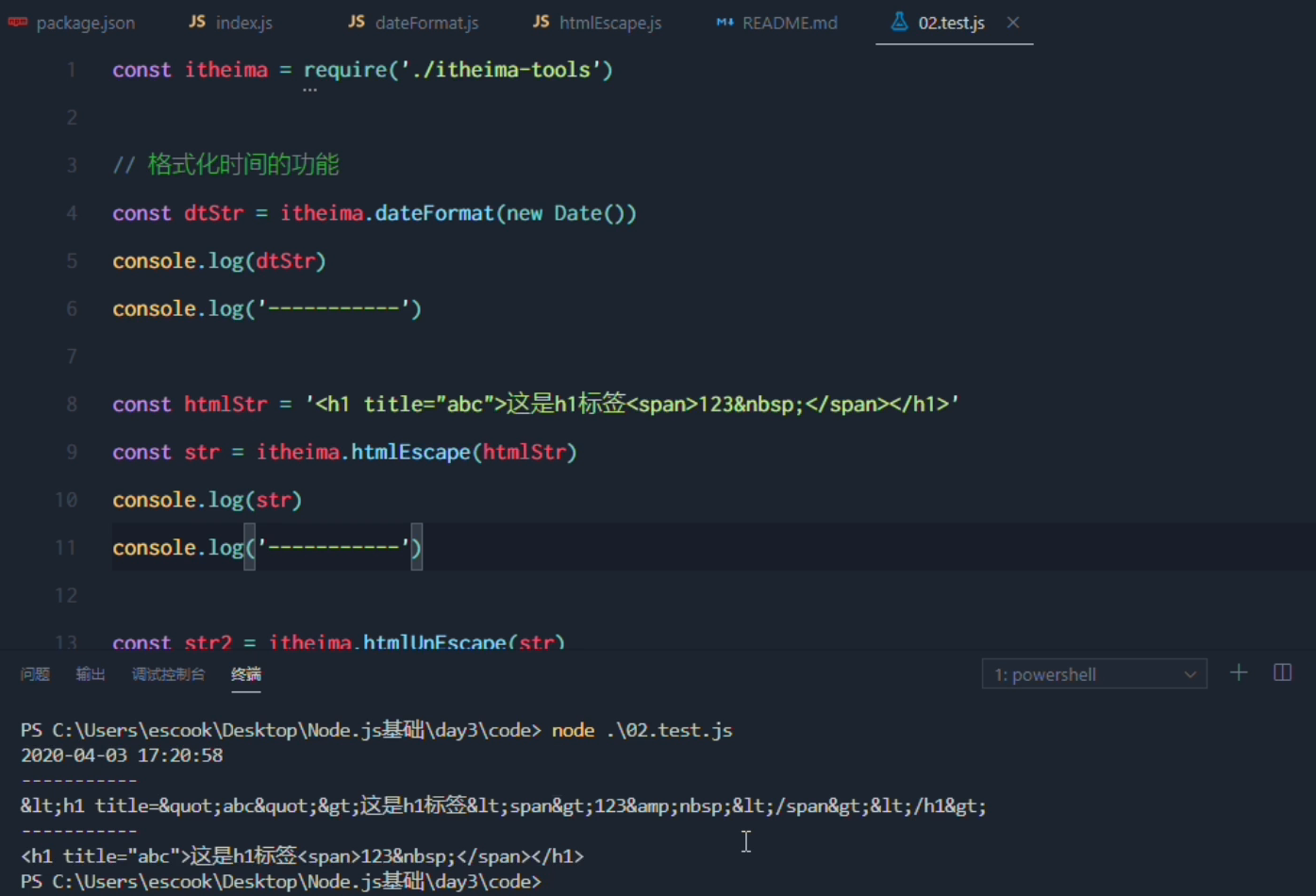
Task: Click the escaped &lt;h1 output line
Action: 504,806
